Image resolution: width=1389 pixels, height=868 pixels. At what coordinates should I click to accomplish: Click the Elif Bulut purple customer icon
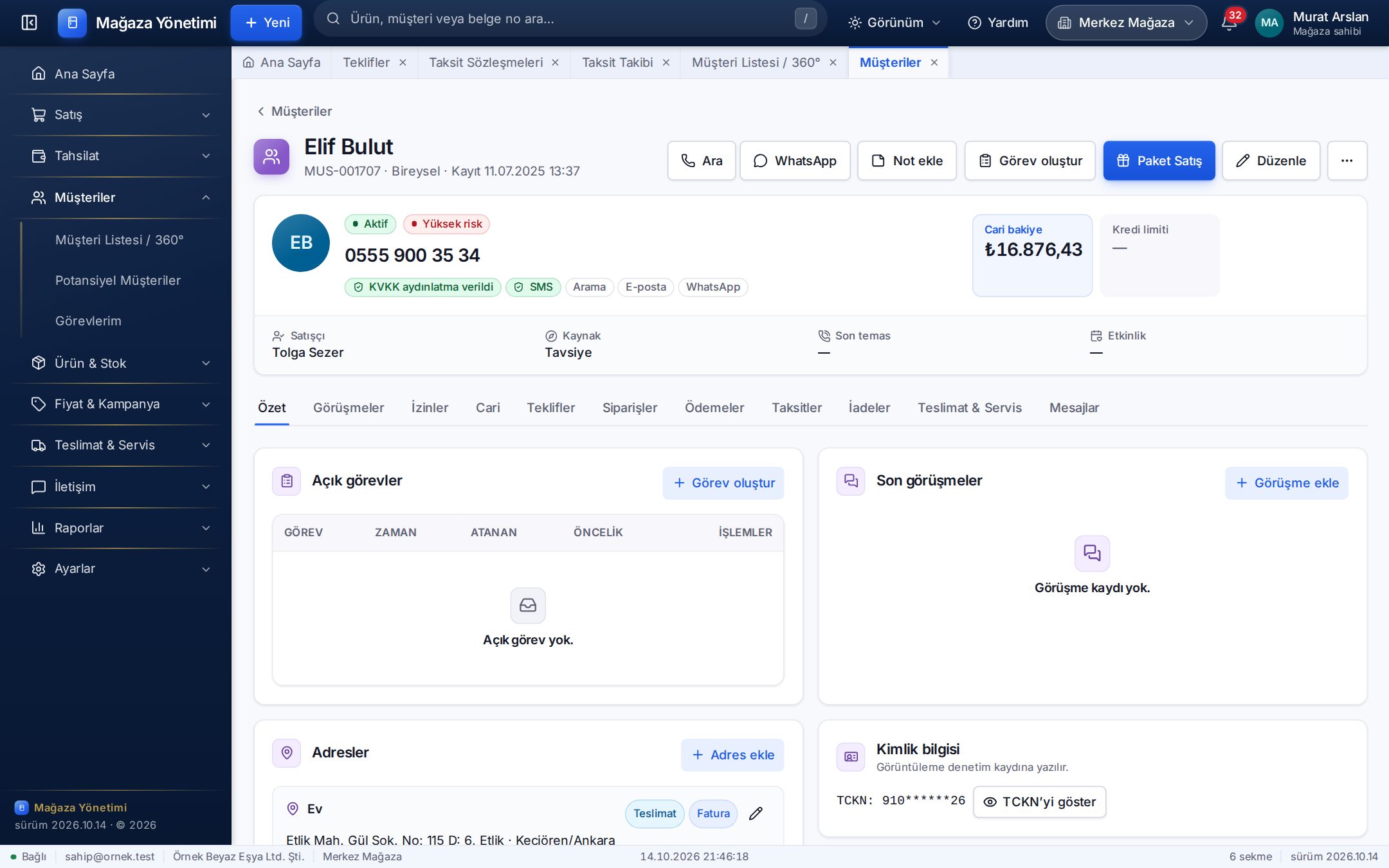point(271,157)
